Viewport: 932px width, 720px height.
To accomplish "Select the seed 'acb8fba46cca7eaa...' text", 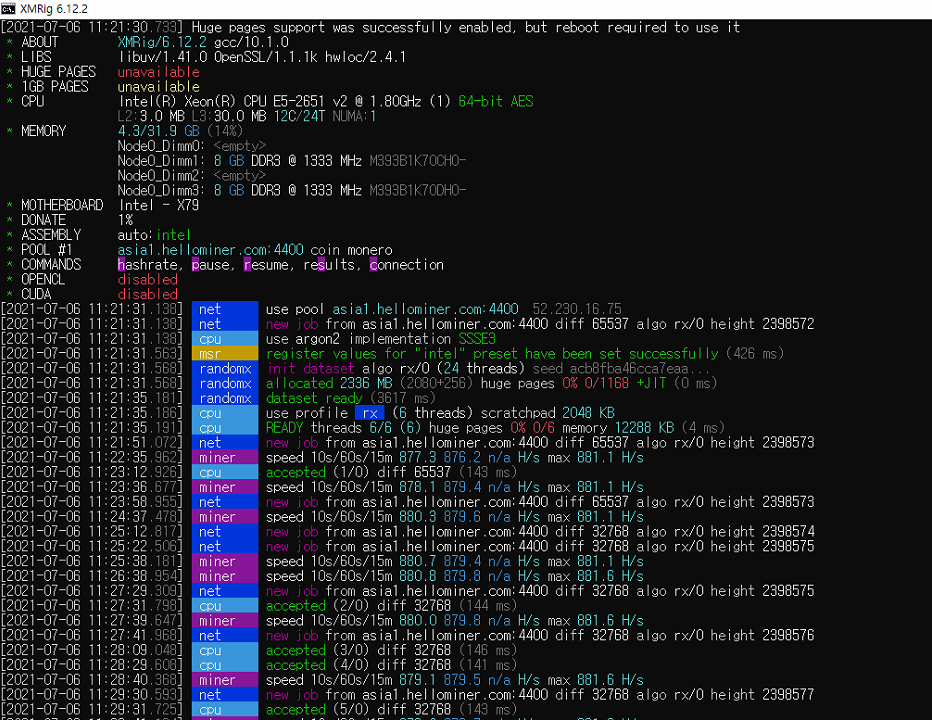I will coord(640,369).
